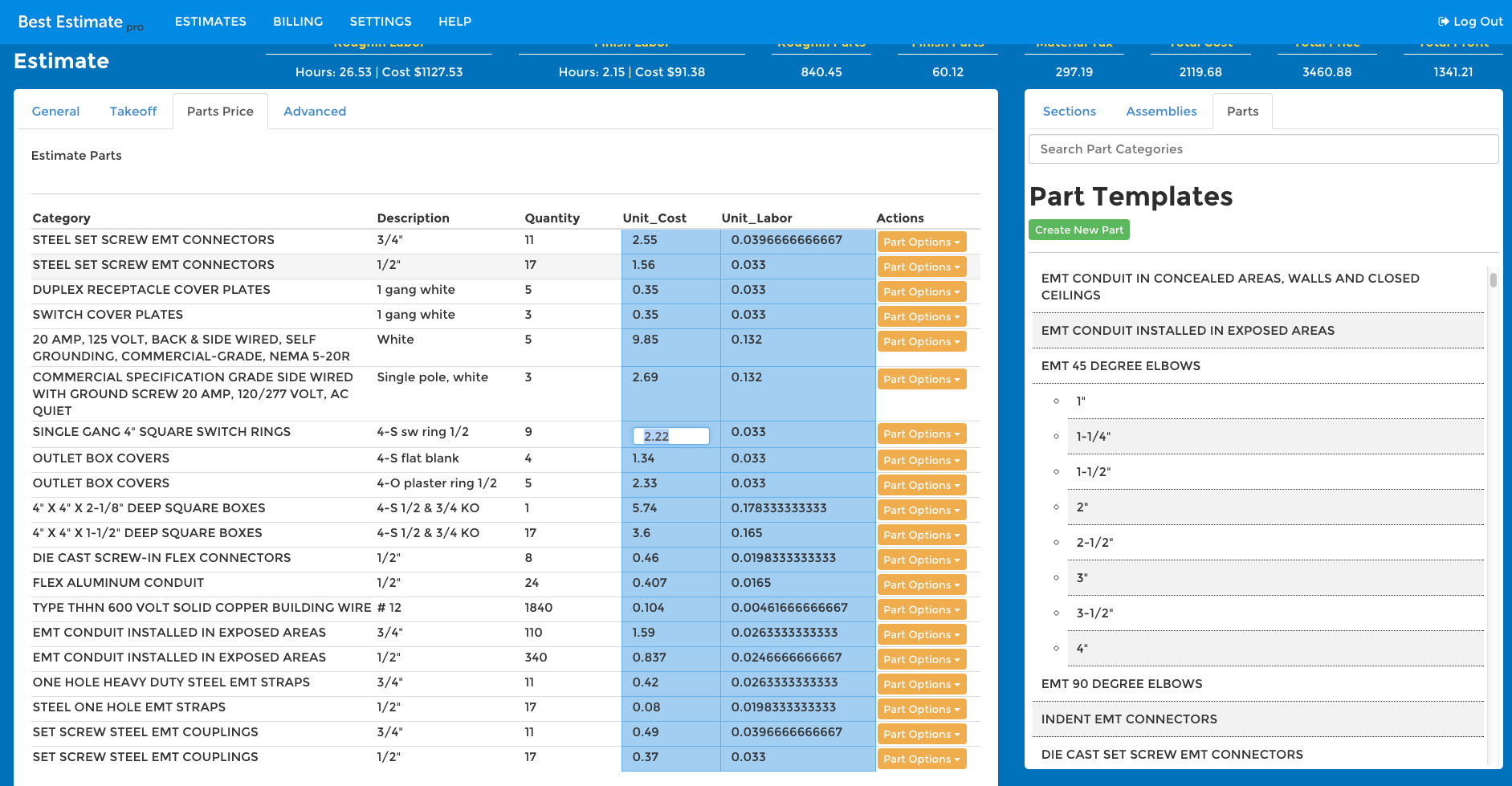1512x786 pixels.
Task: Switch to the Takeoff tab
Action: pos(132,111)
